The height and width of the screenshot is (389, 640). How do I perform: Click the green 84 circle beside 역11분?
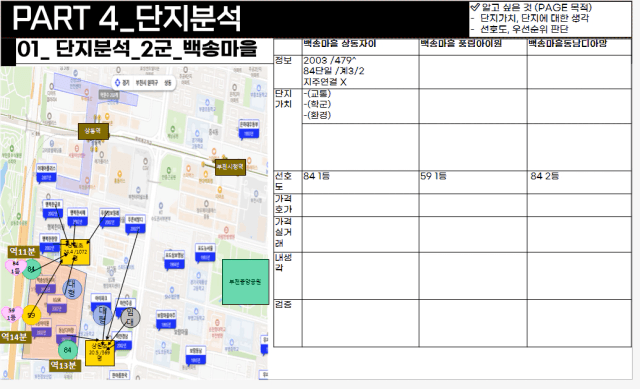coord(31,269)
